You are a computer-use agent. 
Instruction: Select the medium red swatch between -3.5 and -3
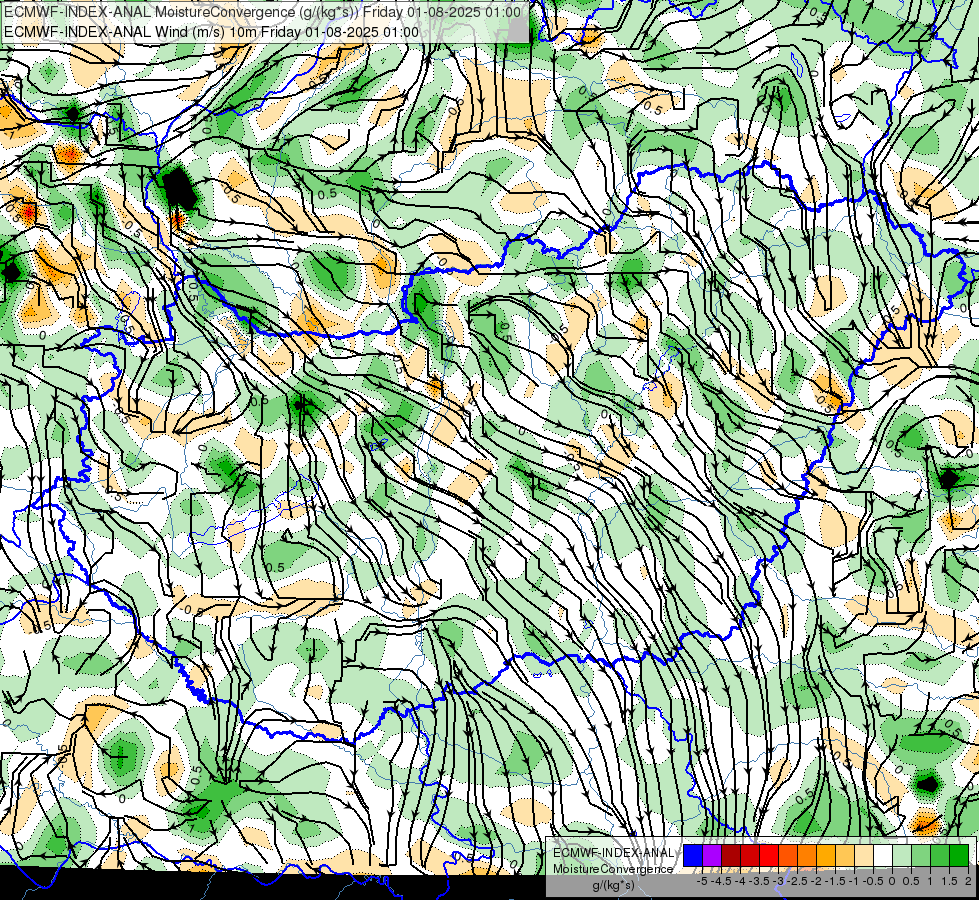click(x=750, y=856)
